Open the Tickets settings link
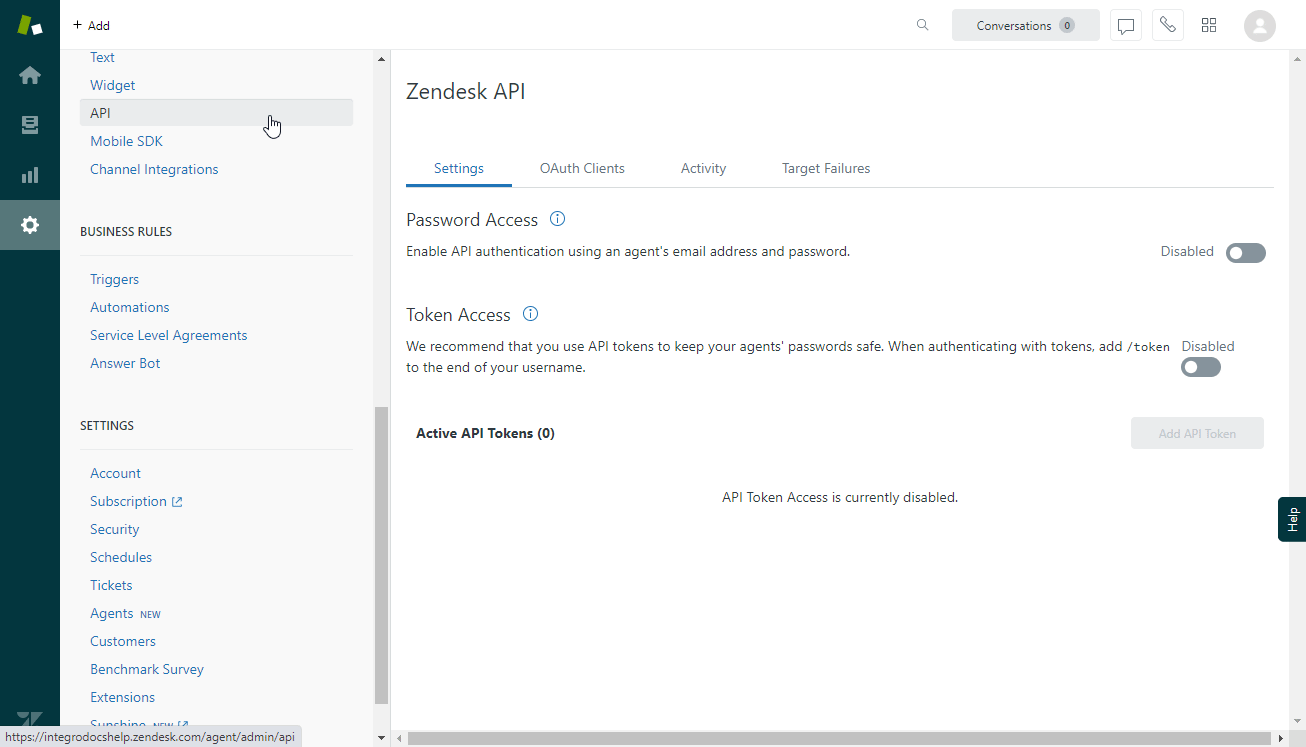Screen dimensions: 1306x747 click(x=111, y=586)
